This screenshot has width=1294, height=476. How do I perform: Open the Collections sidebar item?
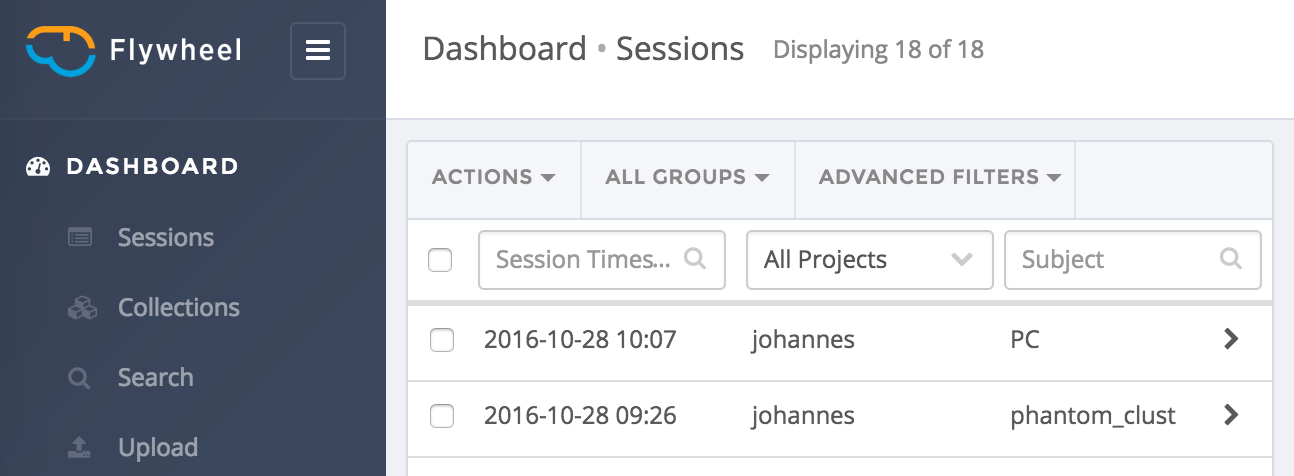[x=178, y=308]
